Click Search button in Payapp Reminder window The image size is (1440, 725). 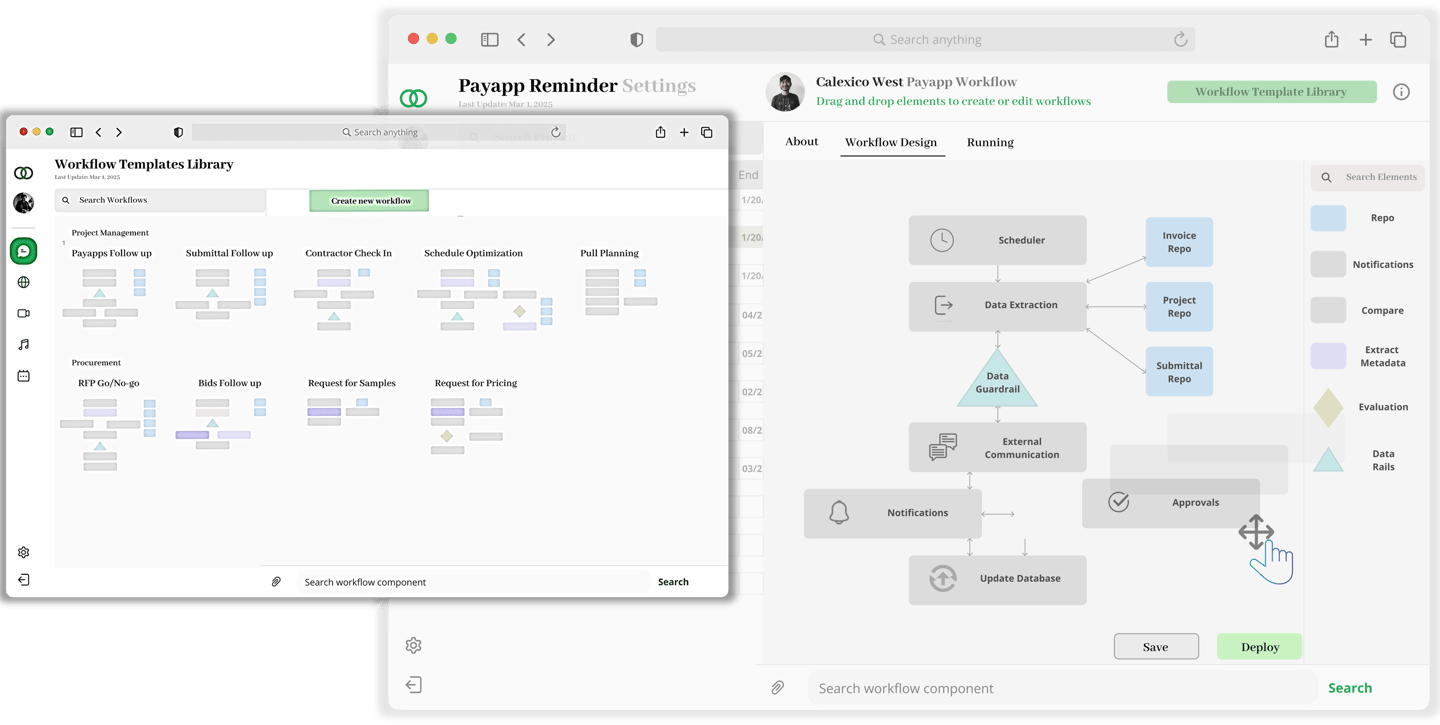coord(1350,688)
